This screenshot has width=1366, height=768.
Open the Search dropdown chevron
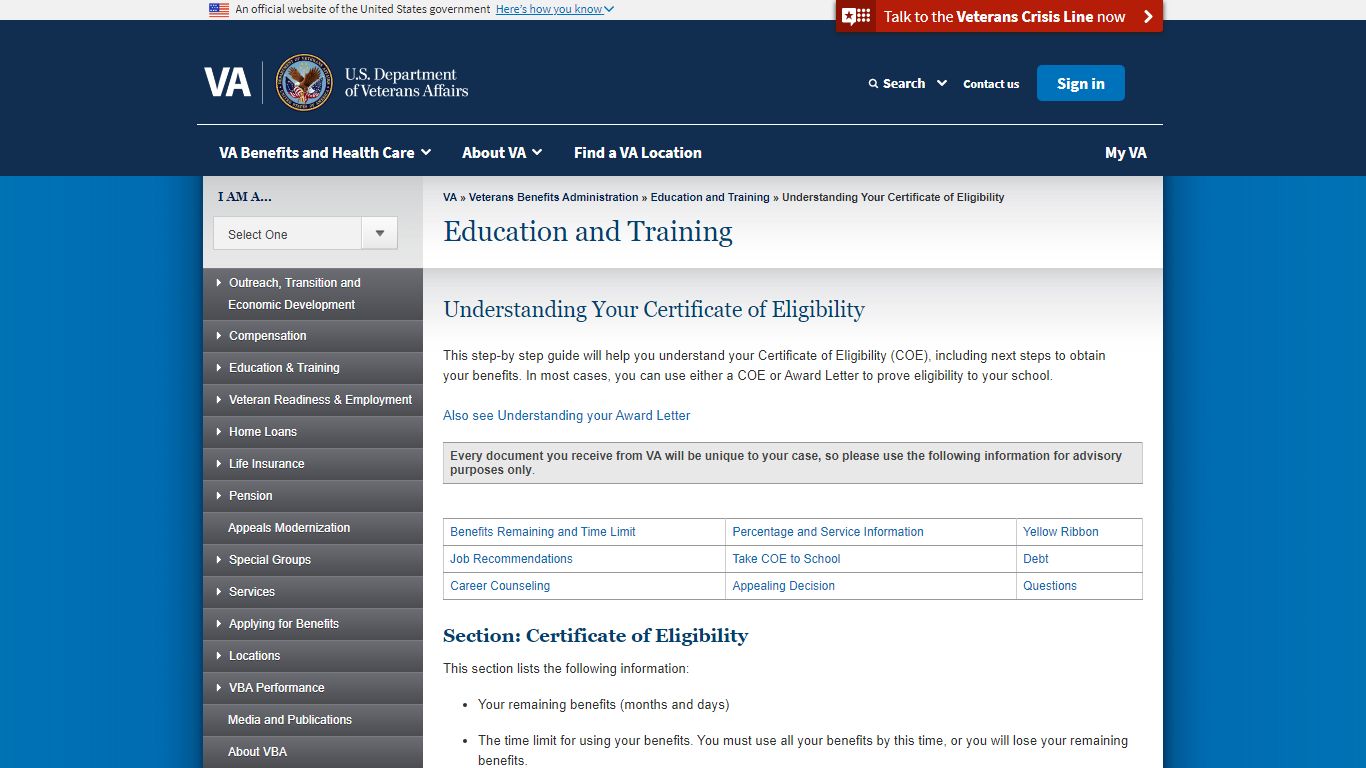click(942, 83)
